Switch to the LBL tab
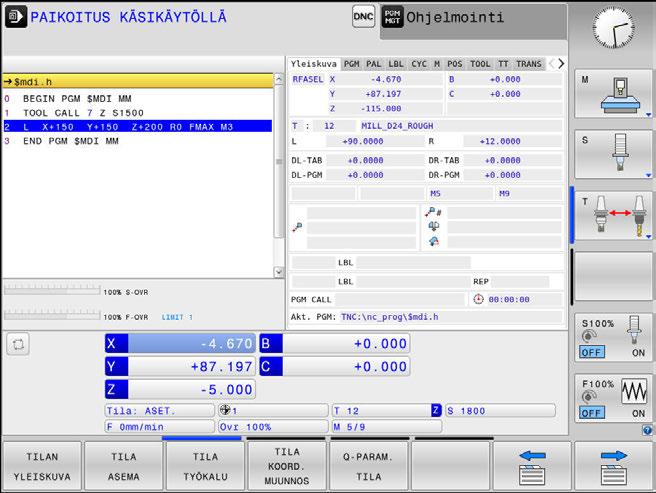 396,64
